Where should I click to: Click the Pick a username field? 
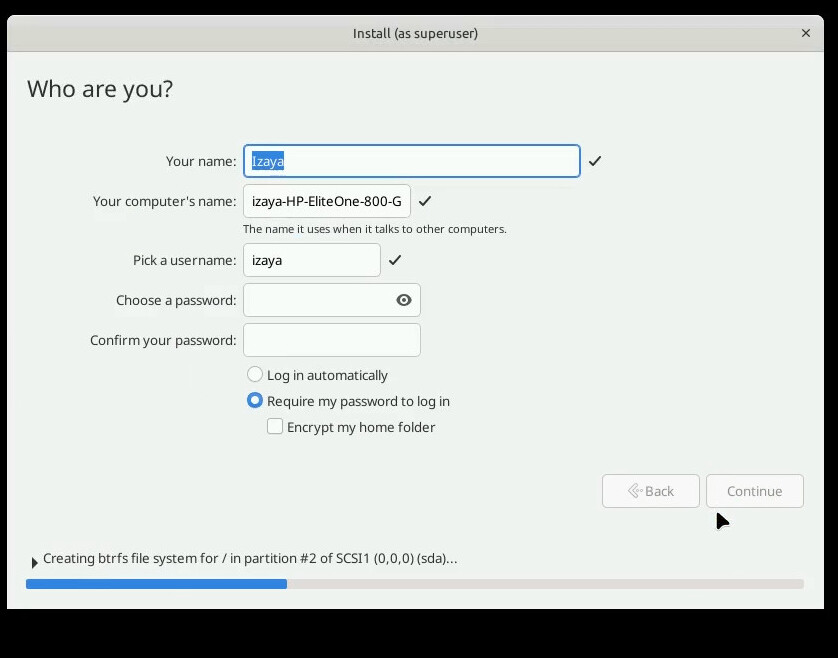311,260
